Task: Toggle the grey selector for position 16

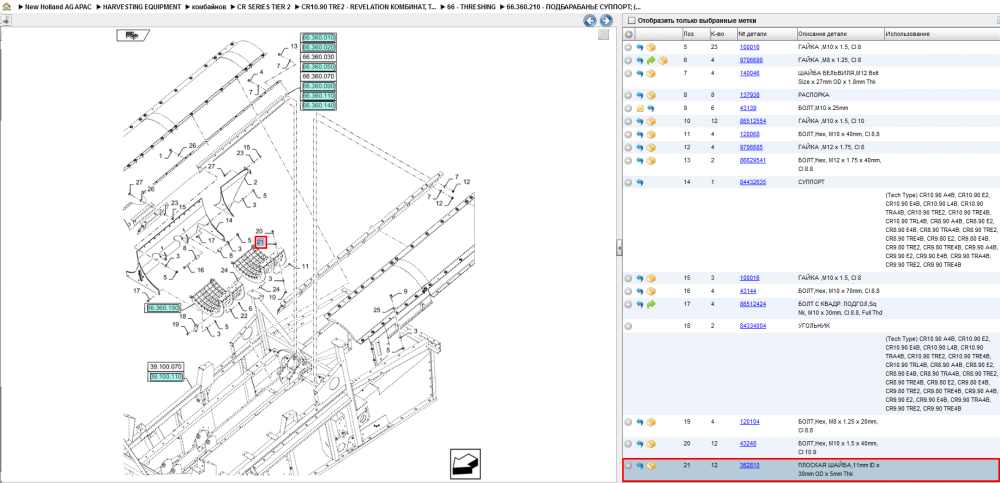Action: click(628, 291)
